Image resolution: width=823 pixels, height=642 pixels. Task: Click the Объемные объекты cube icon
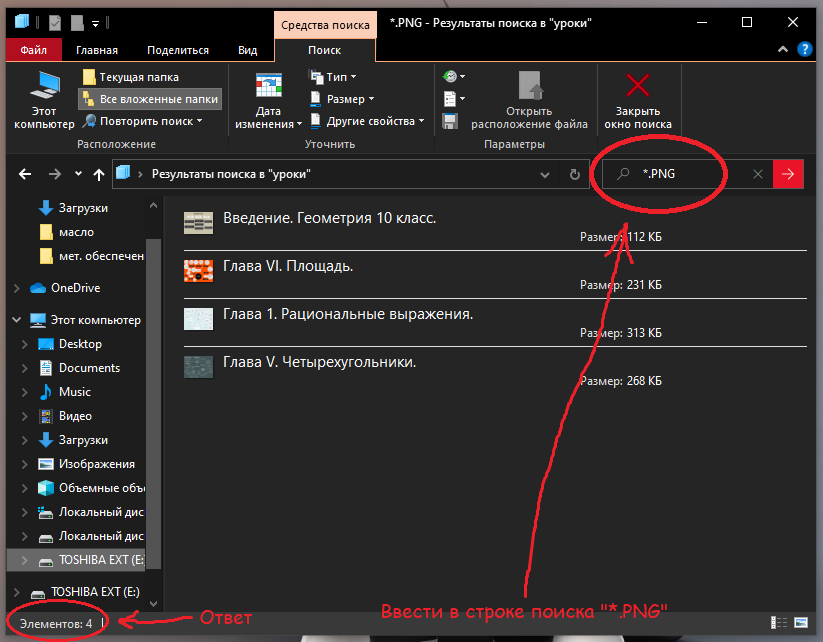46,488
